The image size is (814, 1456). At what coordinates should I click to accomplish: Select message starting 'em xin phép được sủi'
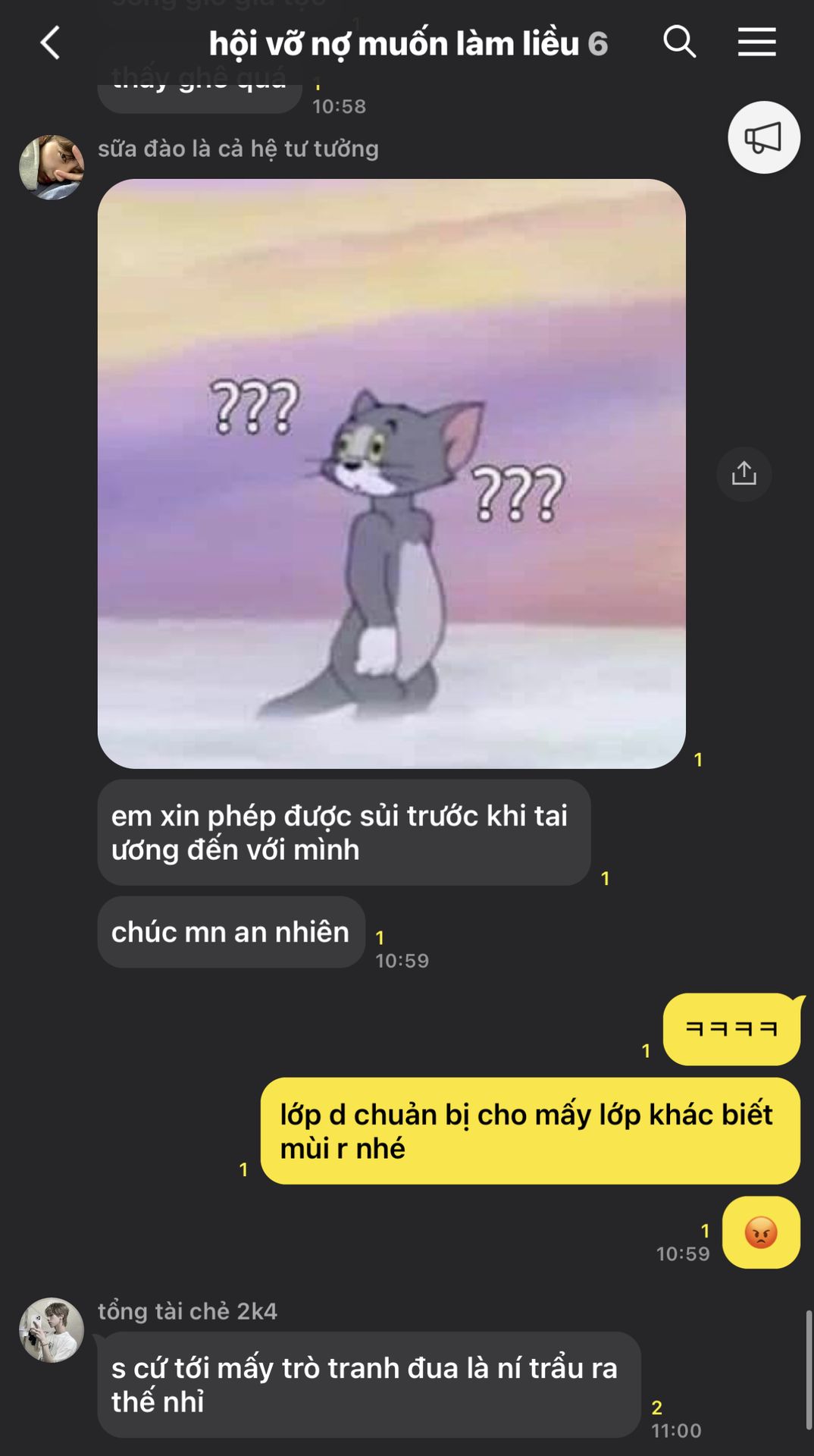coord(344,833)
